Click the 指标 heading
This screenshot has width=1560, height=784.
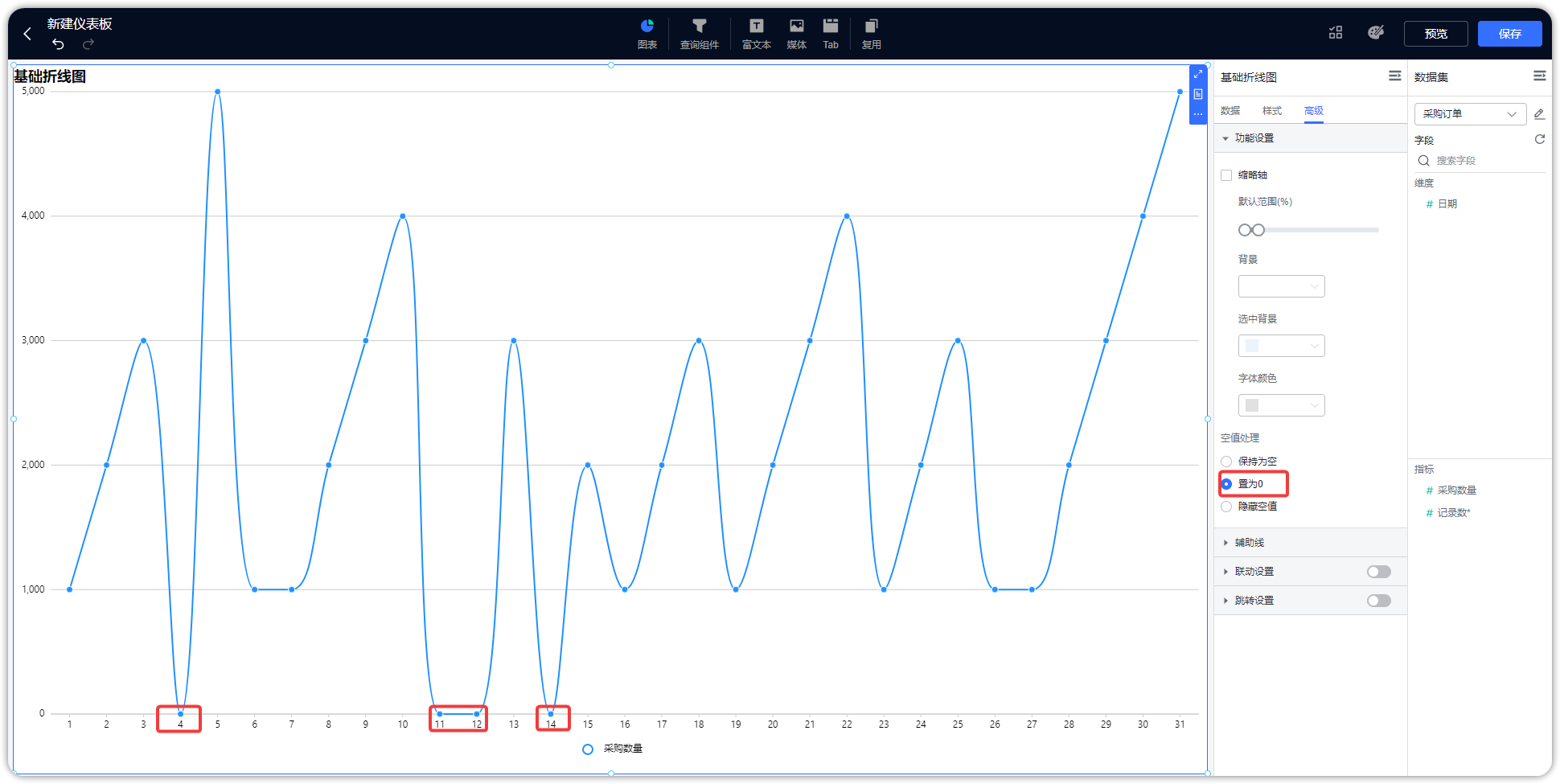tap(1424, 470)
